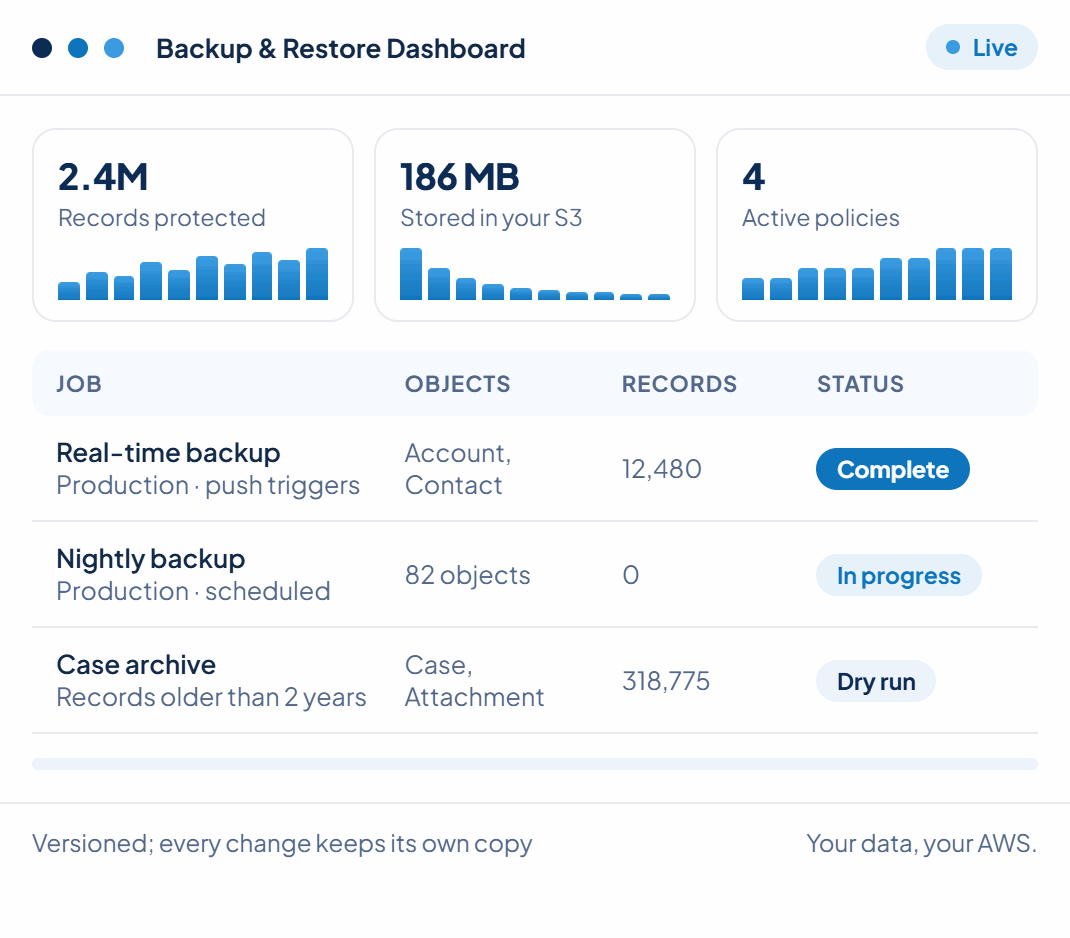Sort by the STATUS column header
This screenshot has width=1070, height=938.
(x=861, y=384)
